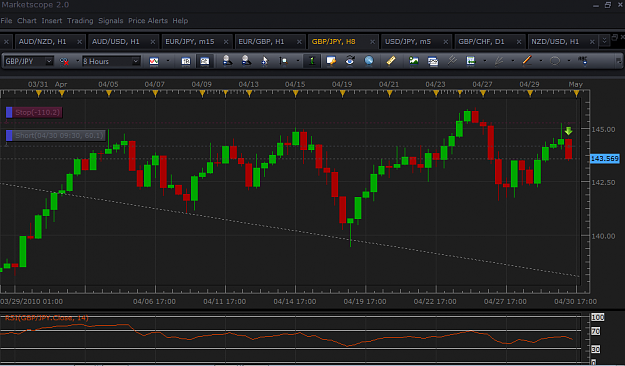Viewport: 625px width, 366px height.
Task: Open the 8 Hours timeframe dropdown
Action: click(x=136, y=61)
